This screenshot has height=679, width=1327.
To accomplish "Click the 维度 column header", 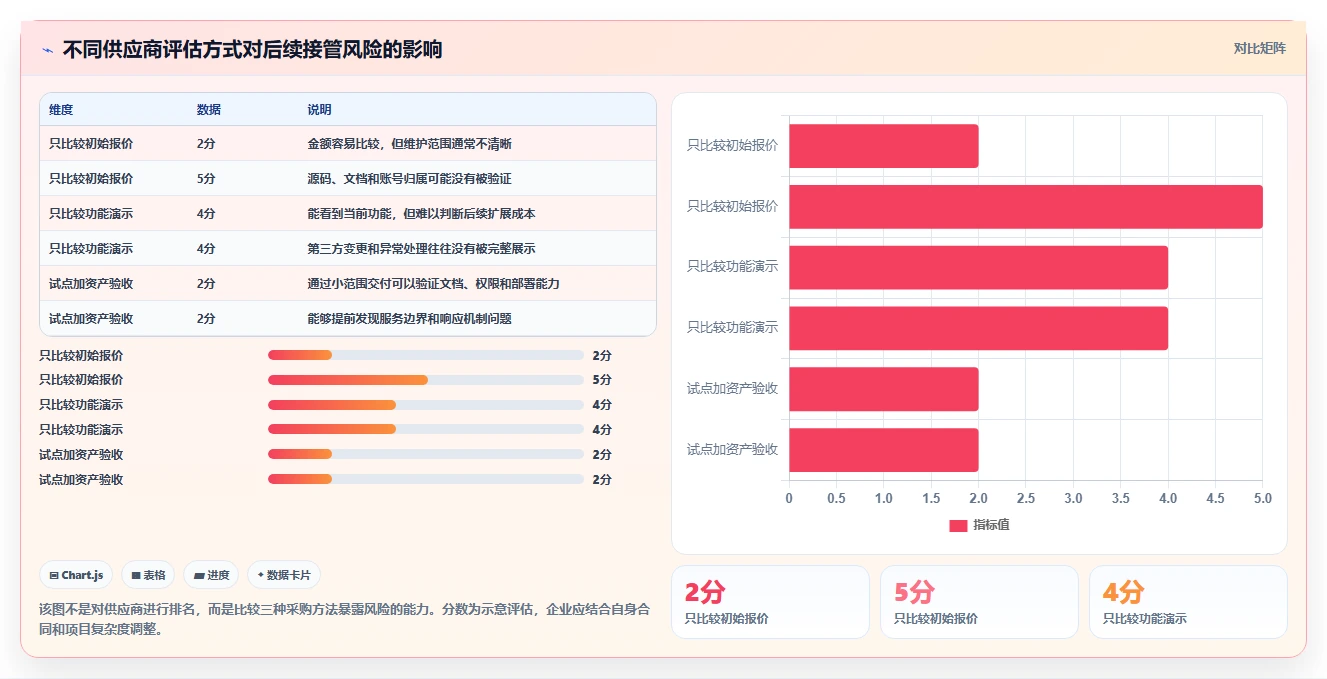I will pos(61,110).
